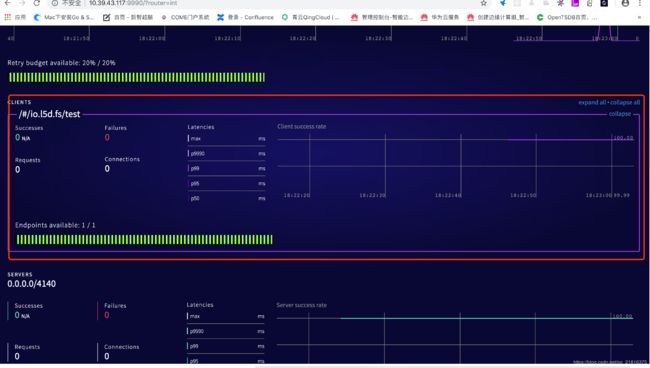Reload the current browser page
The image size is (650, 368).
coord(36,3)
